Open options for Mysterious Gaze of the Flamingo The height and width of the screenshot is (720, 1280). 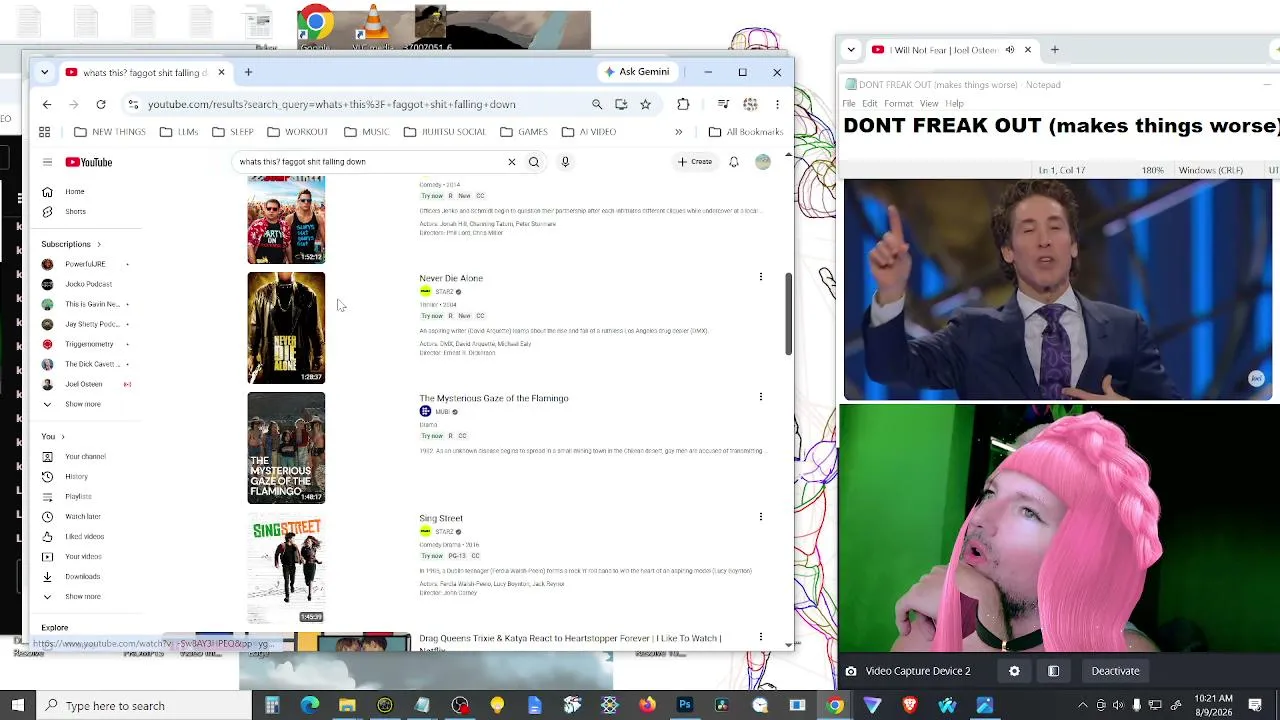tap(760, 397)
